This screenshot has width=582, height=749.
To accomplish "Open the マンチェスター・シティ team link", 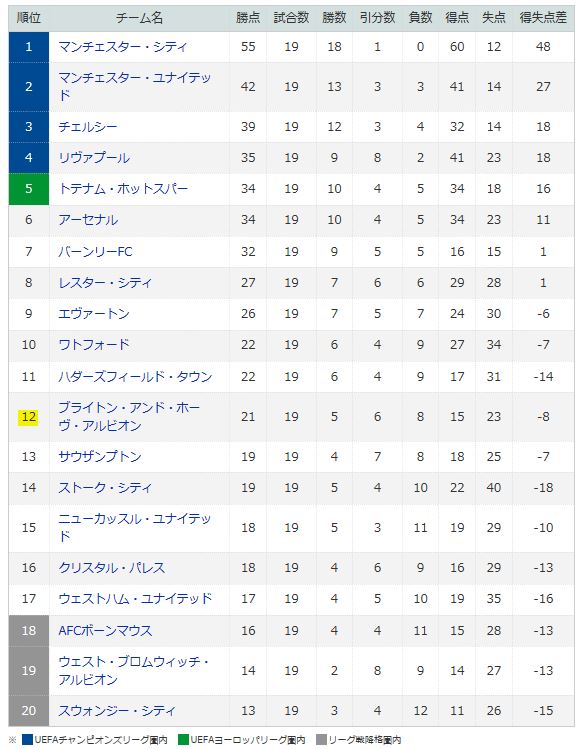I will [122, 47].
